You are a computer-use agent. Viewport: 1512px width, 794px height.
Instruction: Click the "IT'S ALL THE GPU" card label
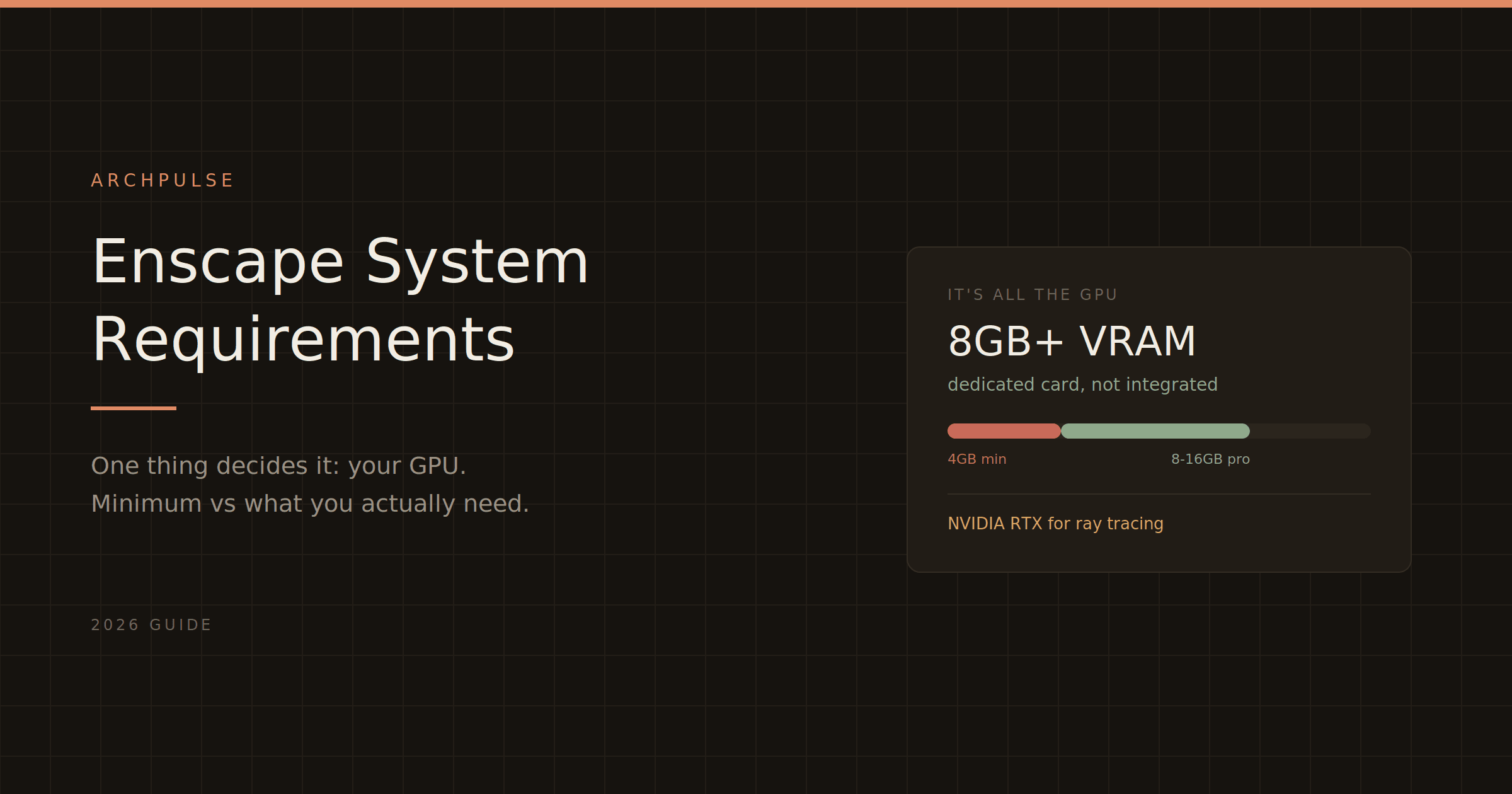pyautogui.click(x=1033, y=294)
